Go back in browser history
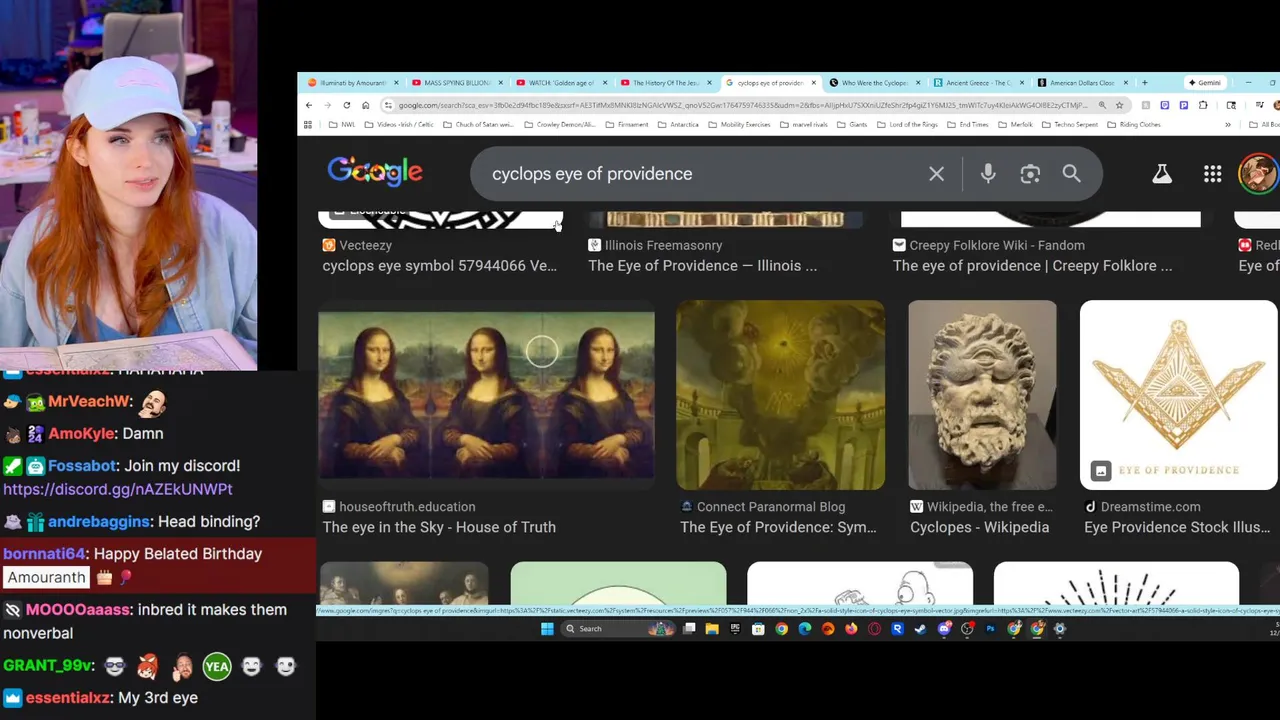 point(309,105)
